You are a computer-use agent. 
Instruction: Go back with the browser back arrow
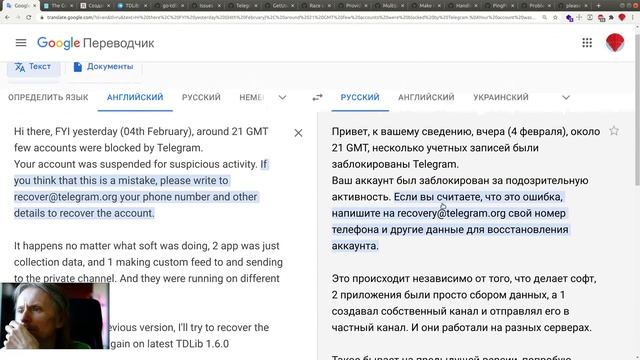(7, 17)
